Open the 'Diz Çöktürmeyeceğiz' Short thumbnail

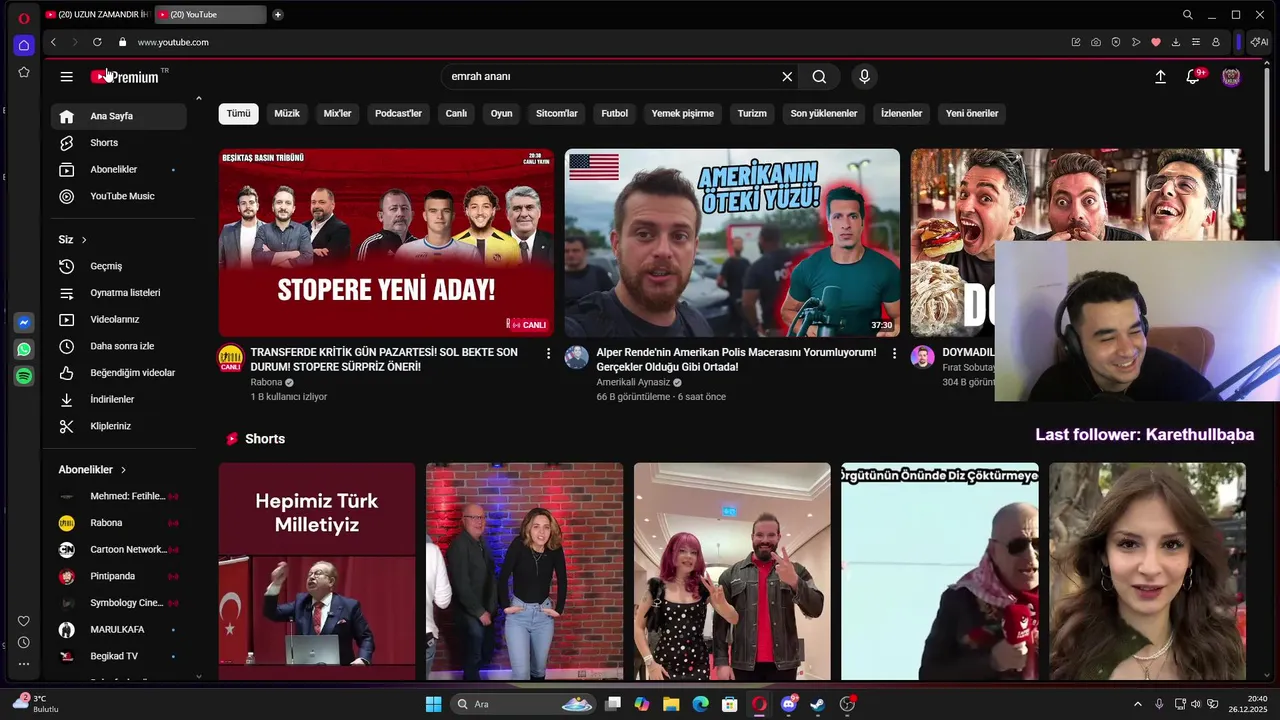(940, 571)
